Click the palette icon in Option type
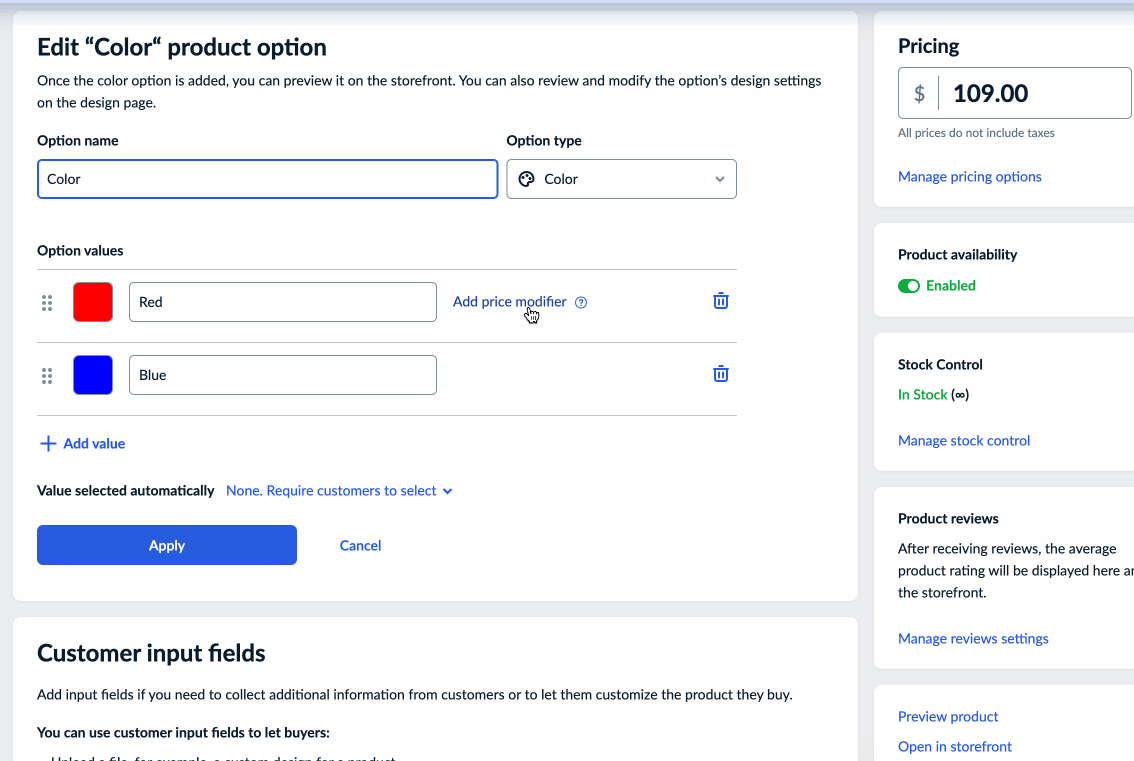1134x761 pixels. pyautogui.click(x=526, y=179)
